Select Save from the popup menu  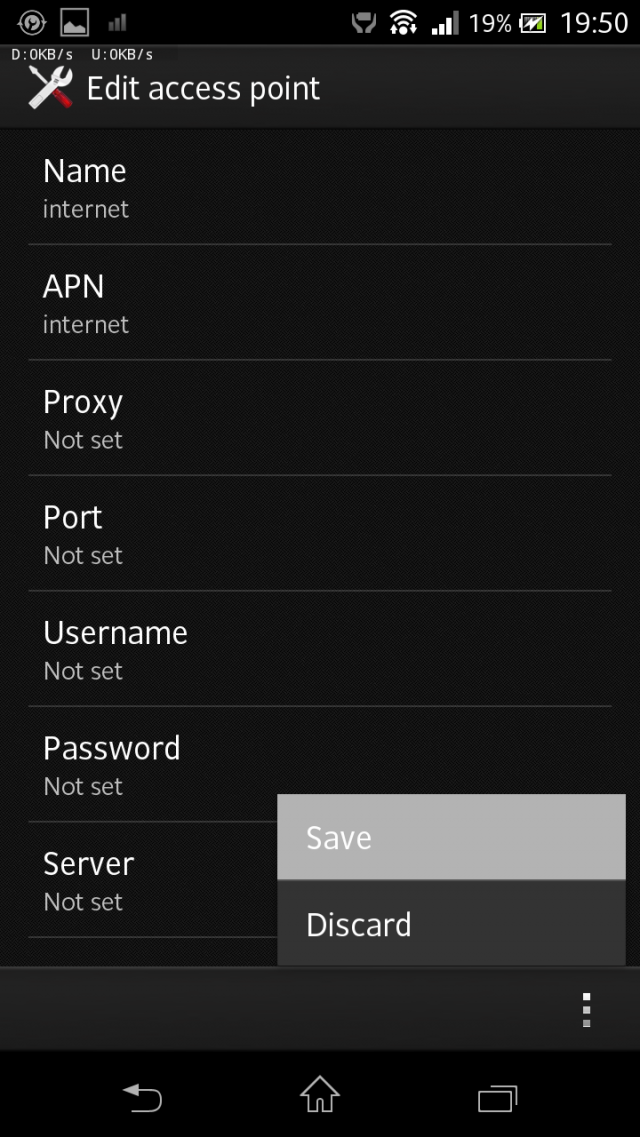tap(451, 837)
